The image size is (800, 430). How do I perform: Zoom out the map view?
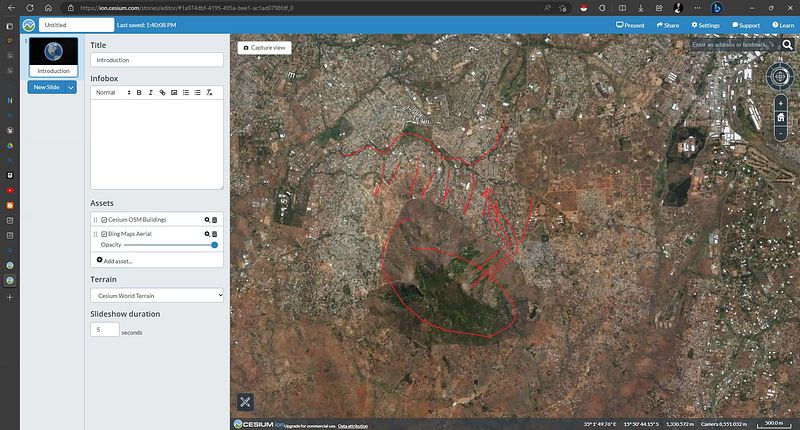[x=780, y=132]
